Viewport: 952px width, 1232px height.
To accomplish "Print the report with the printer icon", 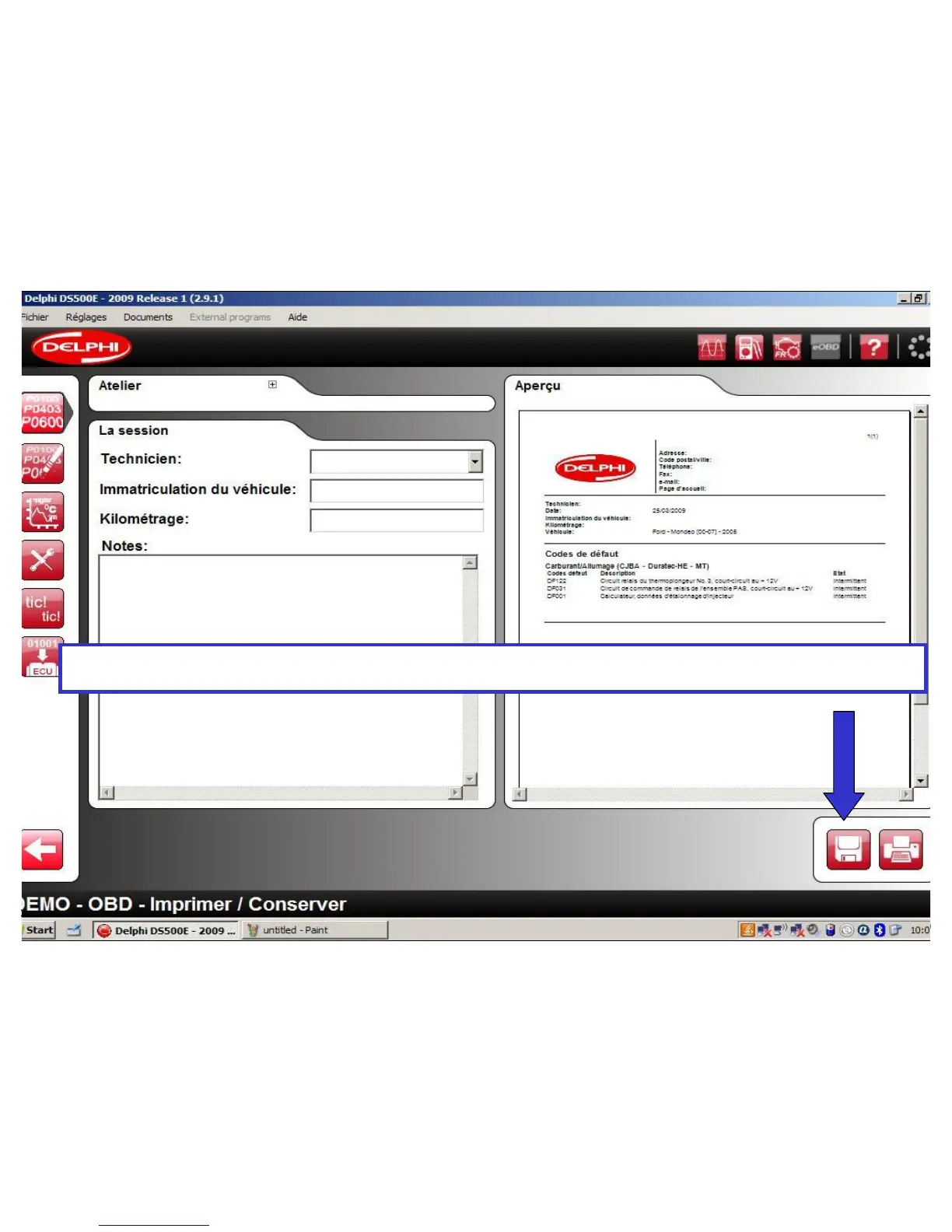I will pyautogui.click(x=901, y=849).
